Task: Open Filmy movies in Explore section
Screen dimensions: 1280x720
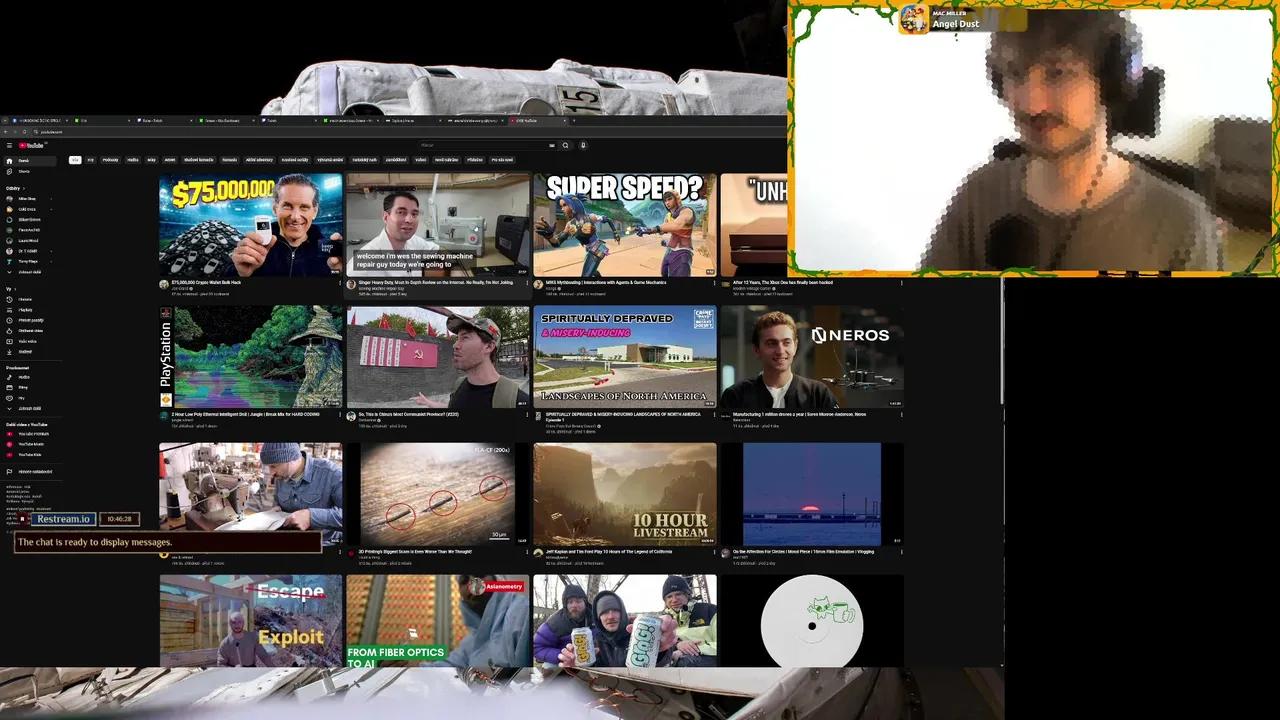Action: click(28, 387)
